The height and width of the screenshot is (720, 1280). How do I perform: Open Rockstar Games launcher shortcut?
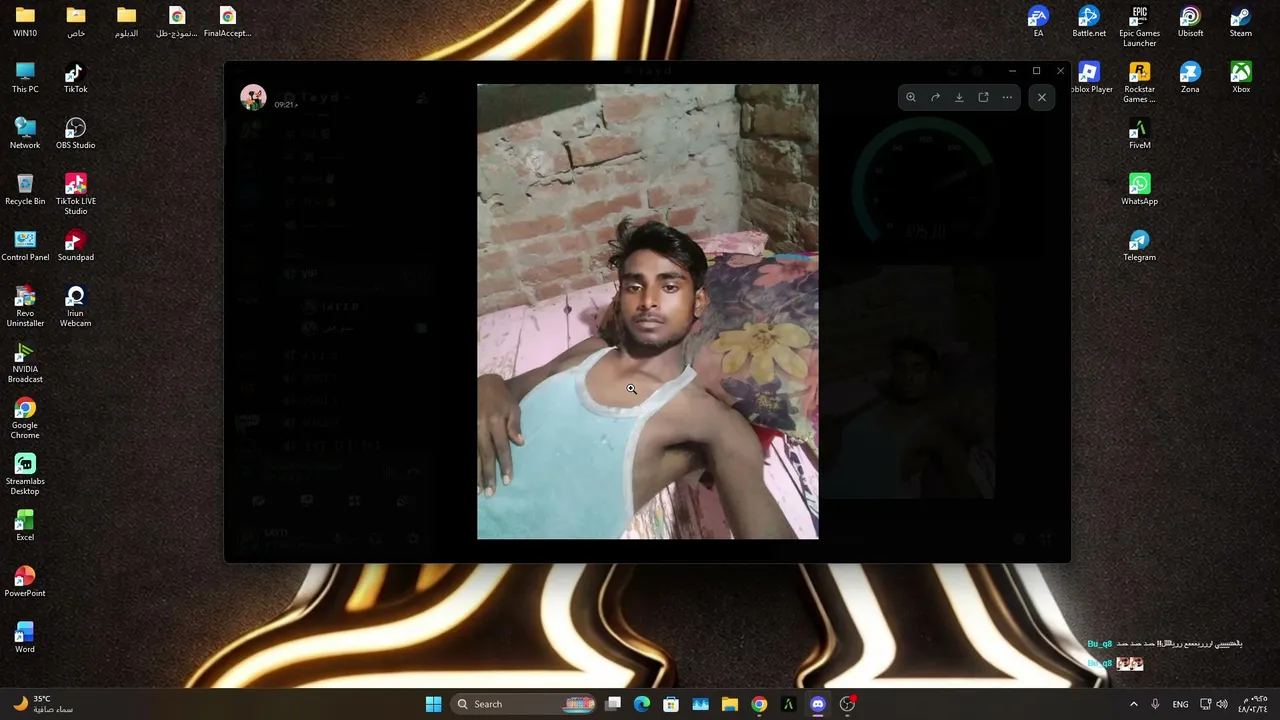(x=1140, y=82)
